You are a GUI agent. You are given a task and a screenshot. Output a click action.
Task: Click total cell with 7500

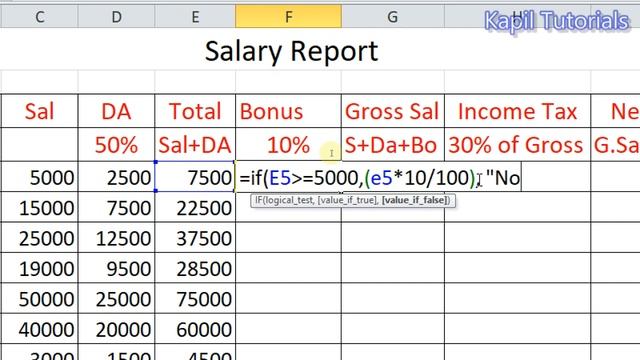pyautogui.click(x=195, y=177)
